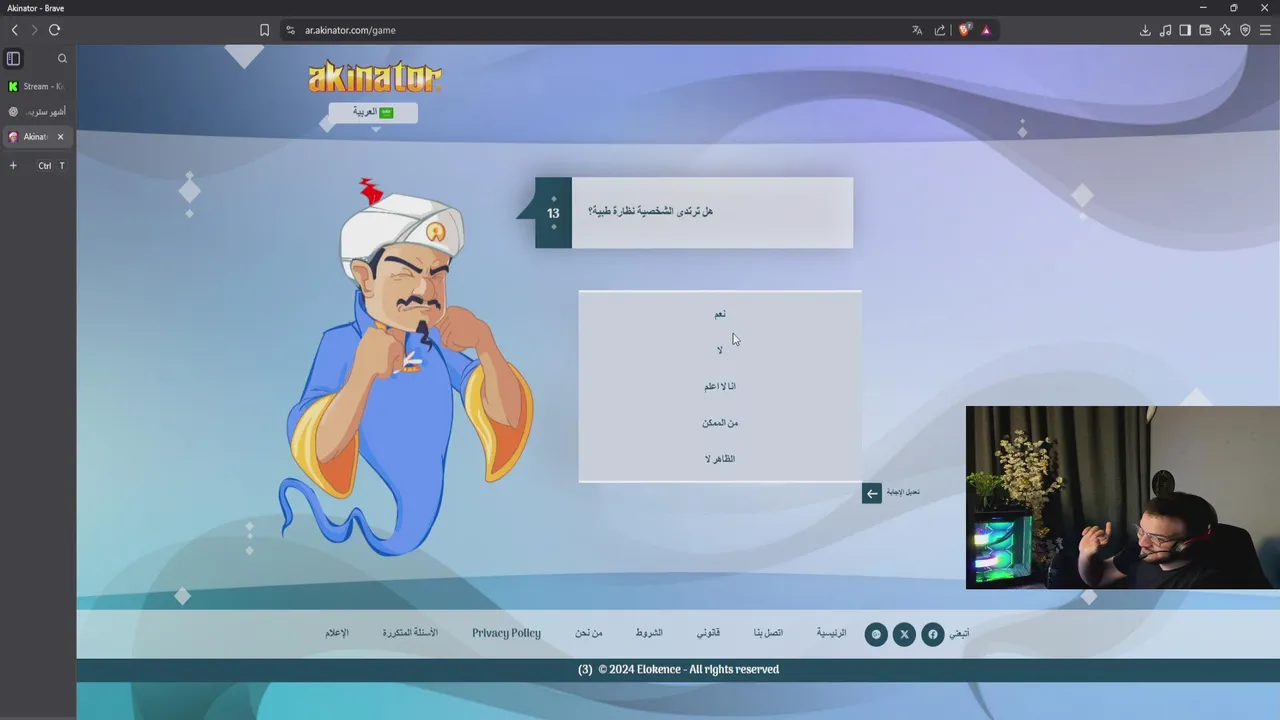Bookmark this page
1280x720 pixels.
coord(264,30)
